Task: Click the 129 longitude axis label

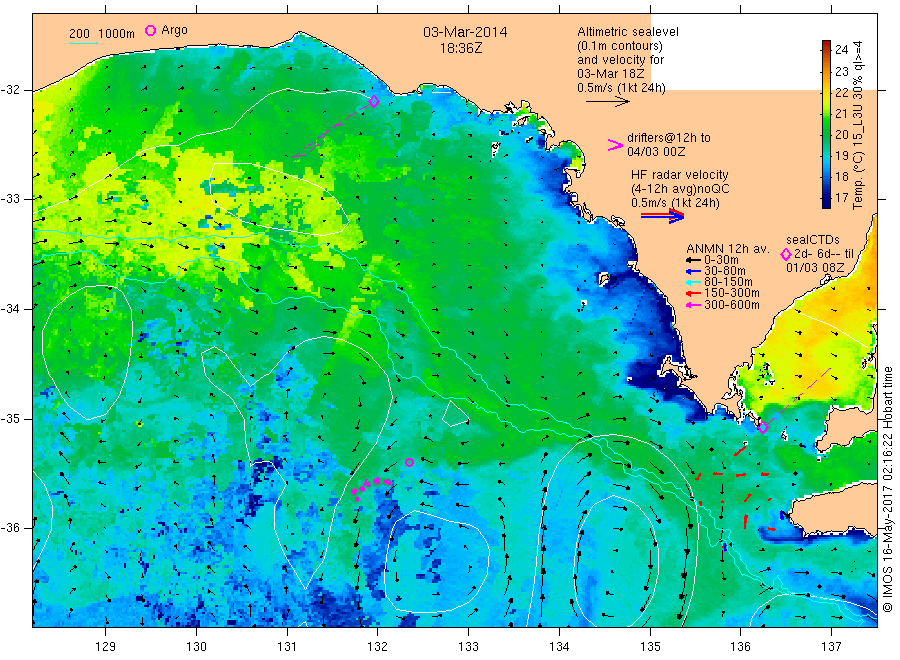Action: point(106,647)
